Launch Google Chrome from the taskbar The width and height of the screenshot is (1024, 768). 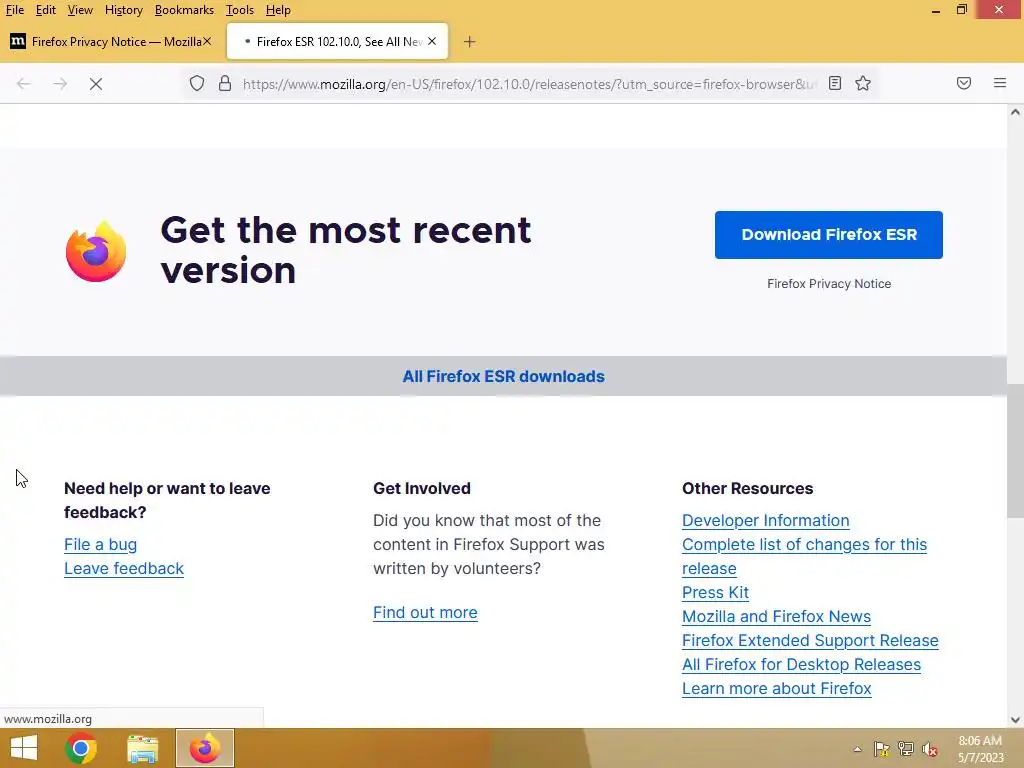click(x=81, y=748)
